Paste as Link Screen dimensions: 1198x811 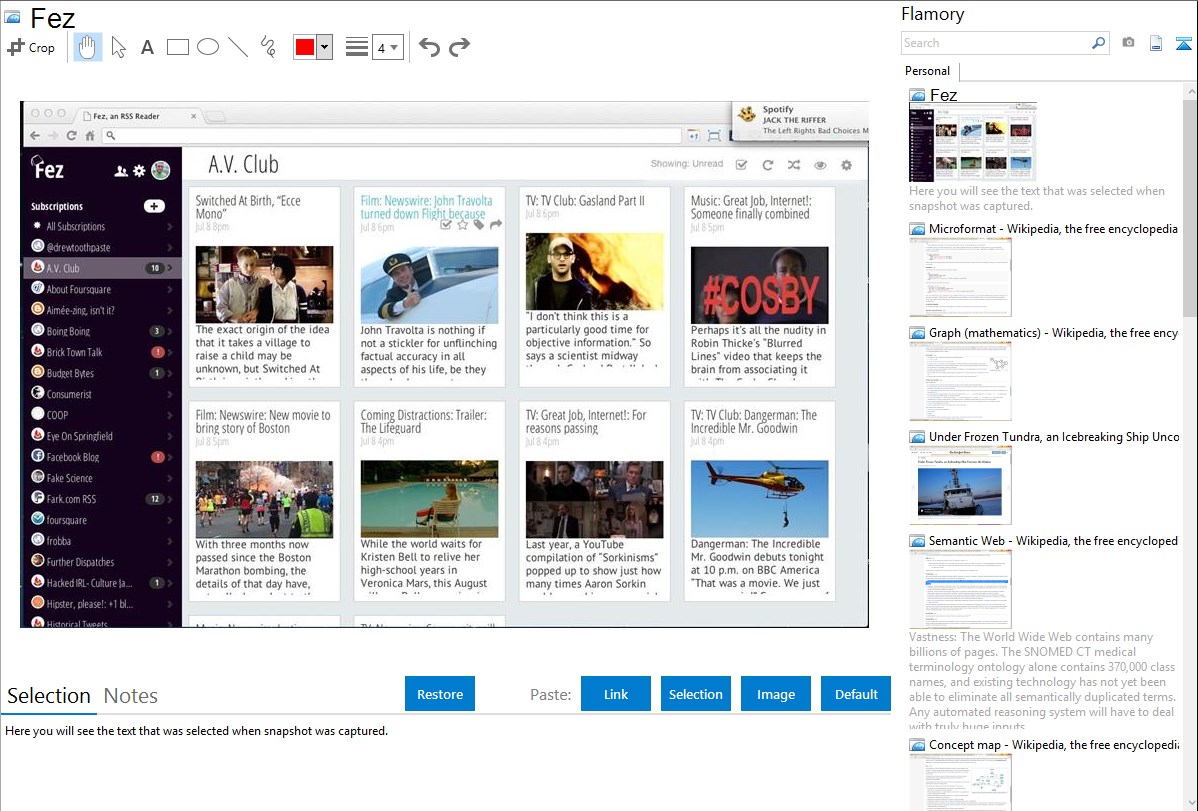616,694
